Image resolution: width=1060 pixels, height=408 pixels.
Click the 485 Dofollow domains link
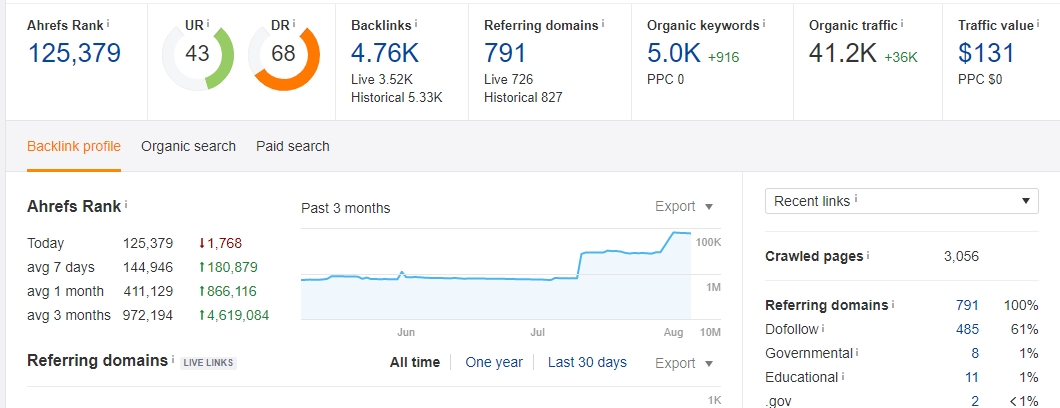[x=966, y=329]
